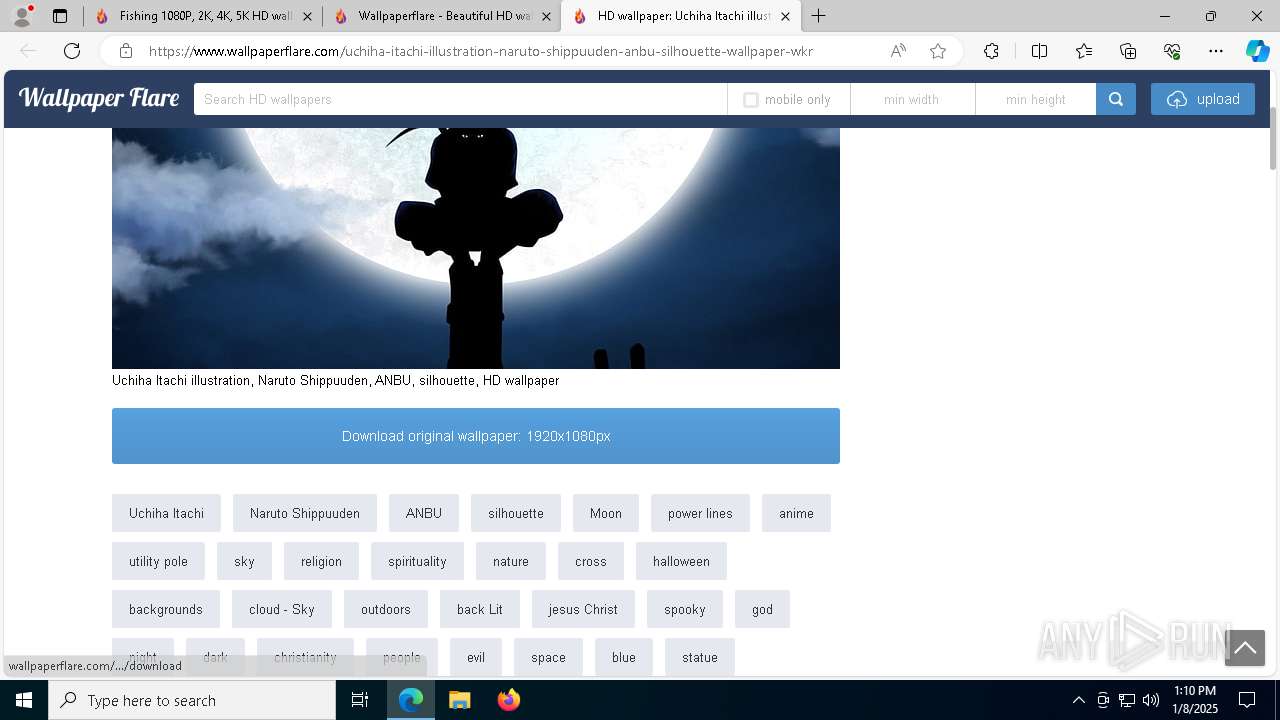Submit search with magnifier button
Viewport: 1280px width, 720px height.
1116,99
